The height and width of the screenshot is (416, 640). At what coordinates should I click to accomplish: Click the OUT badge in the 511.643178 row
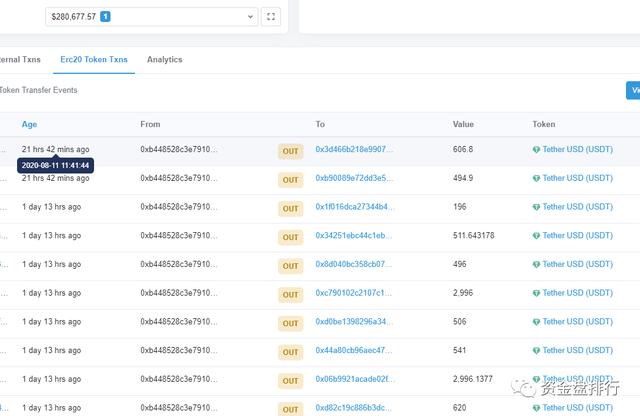pos(290,237)
